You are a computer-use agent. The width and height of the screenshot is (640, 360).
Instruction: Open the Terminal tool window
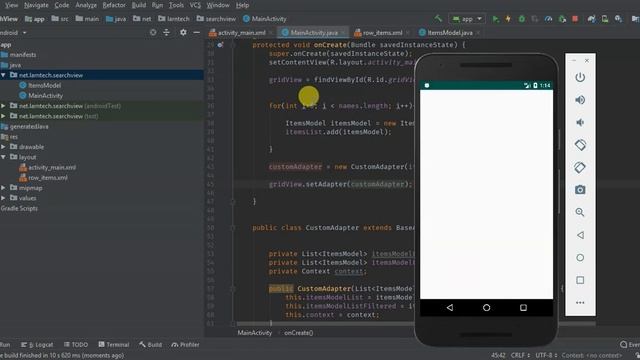pyautogui.click(x=114, y=344)
